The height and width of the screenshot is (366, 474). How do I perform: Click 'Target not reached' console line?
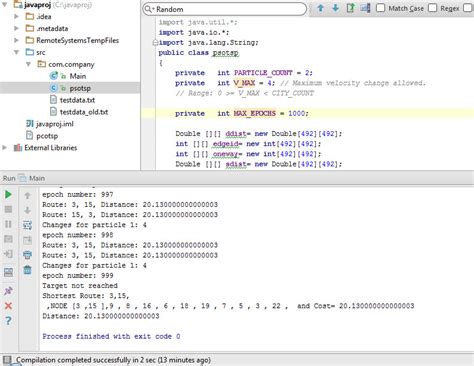point(80,286)
